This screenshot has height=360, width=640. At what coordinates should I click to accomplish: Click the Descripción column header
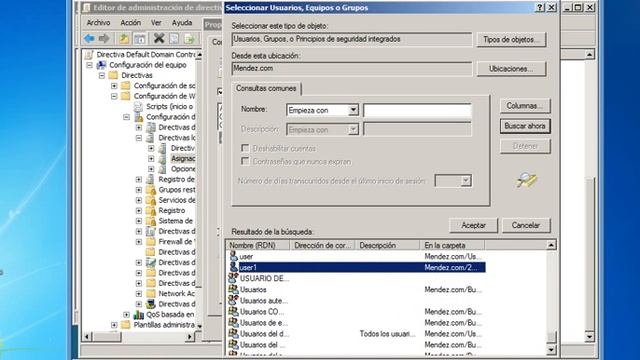pyautogui.click(x=387, y=245)
